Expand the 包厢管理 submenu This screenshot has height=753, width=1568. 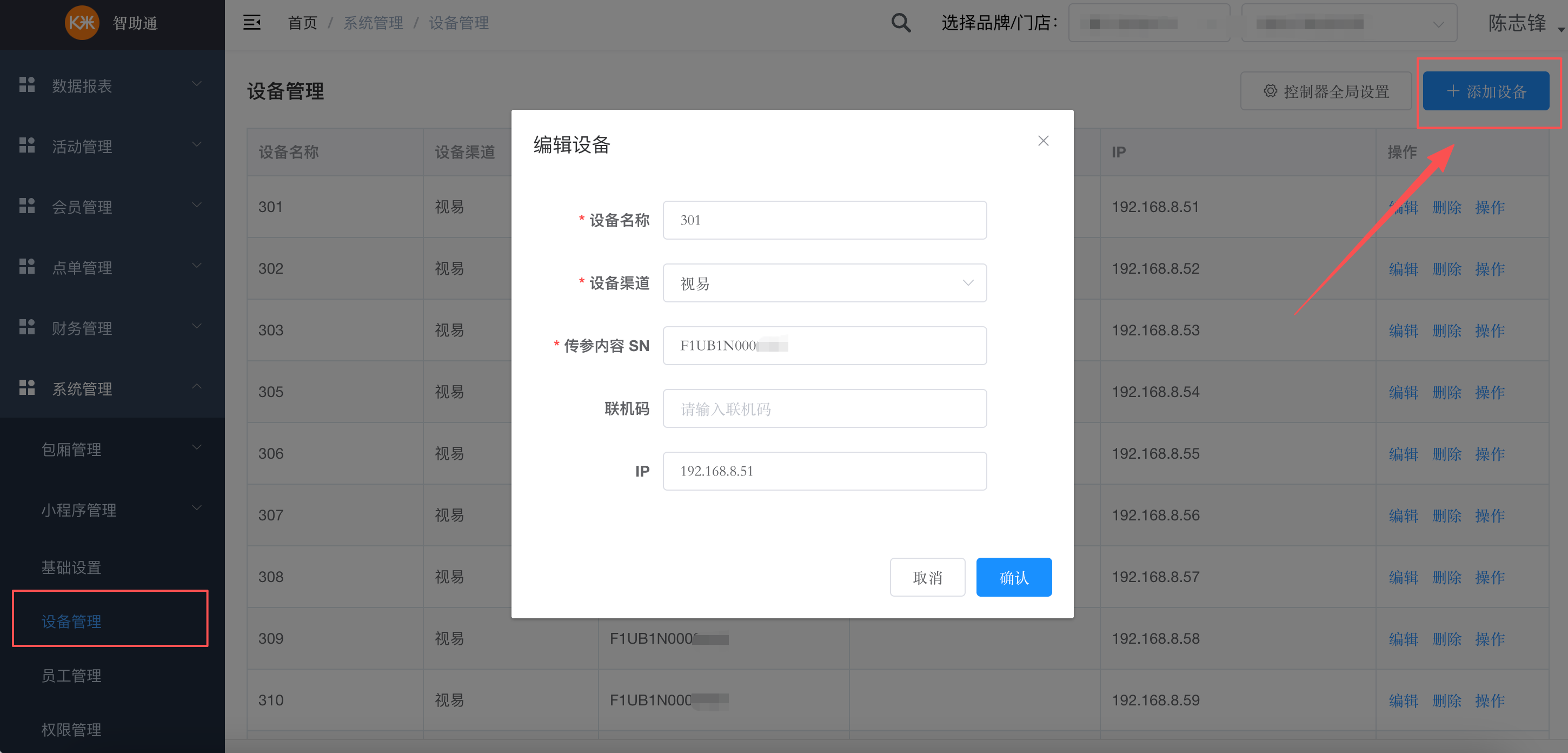[x=71, y=450]
